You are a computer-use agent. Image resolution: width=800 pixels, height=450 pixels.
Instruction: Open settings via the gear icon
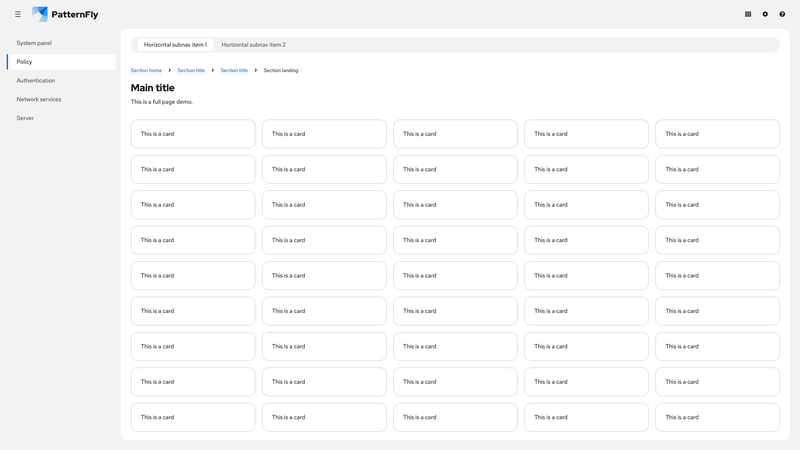coord(765,14)
